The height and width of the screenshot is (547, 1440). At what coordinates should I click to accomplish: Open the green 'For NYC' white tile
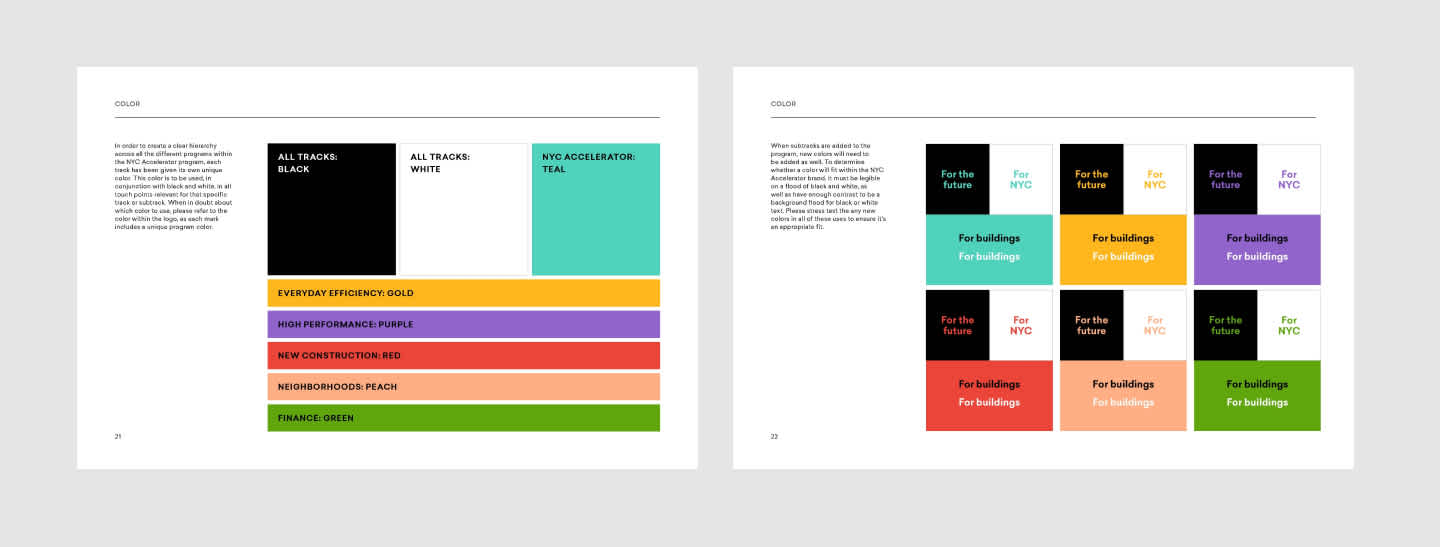1289,325
